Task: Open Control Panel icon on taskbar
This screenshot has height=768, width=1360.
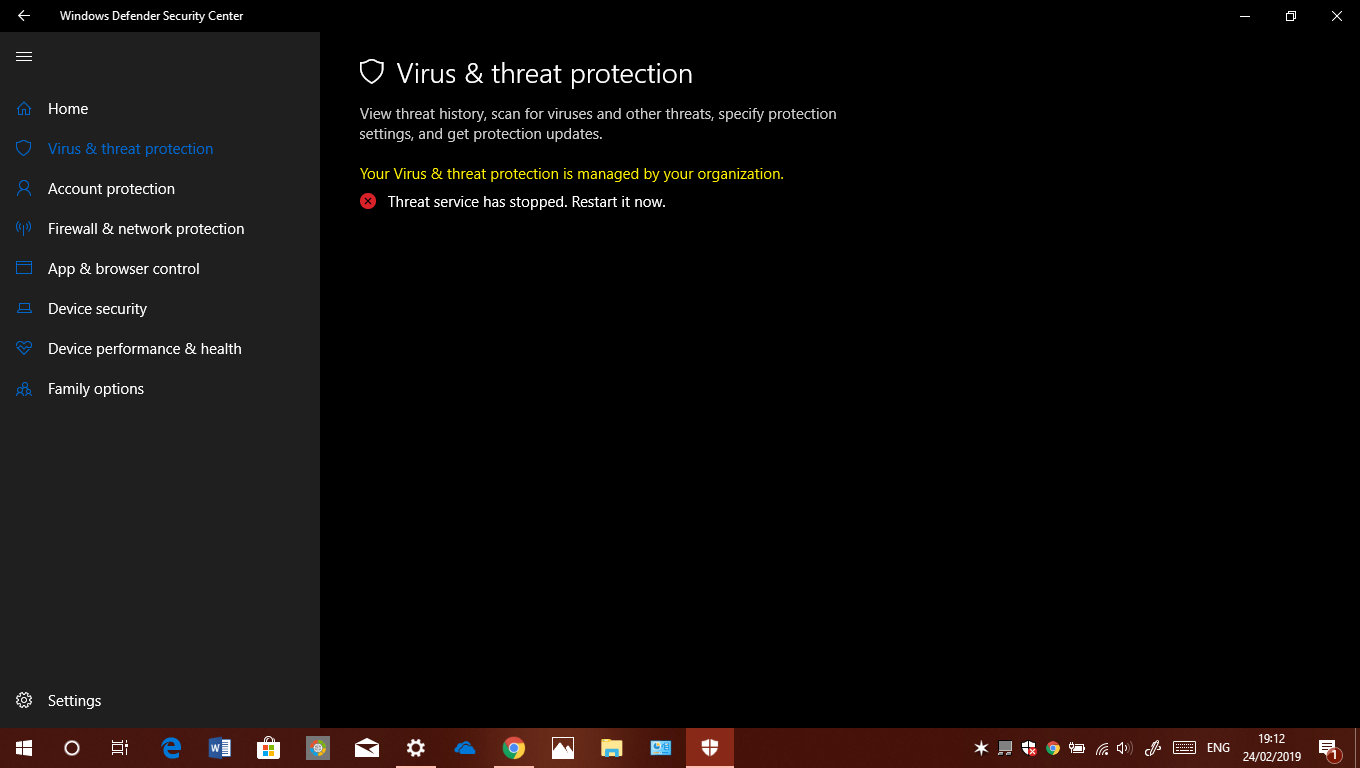Action: click(x=661, y=748)
